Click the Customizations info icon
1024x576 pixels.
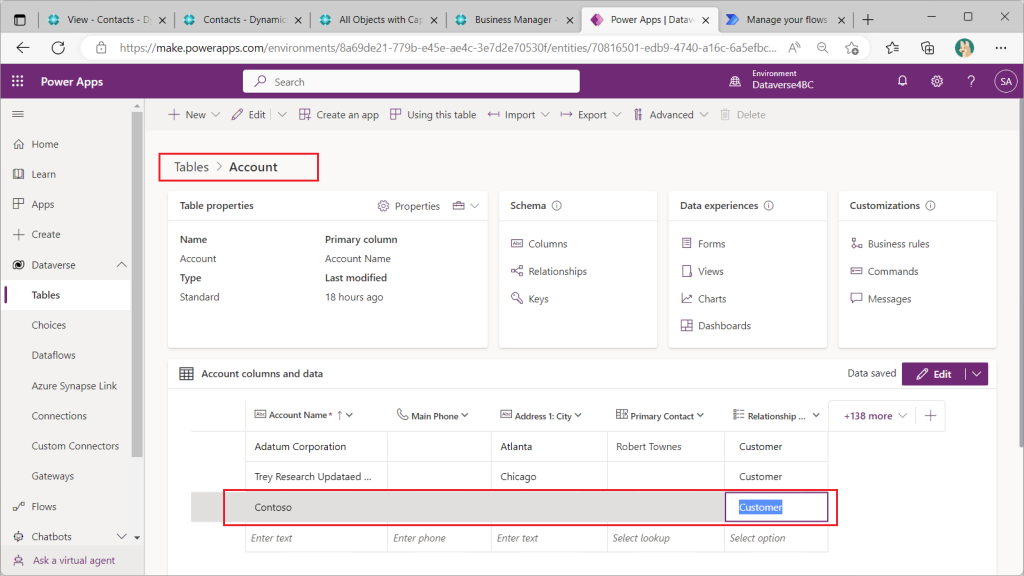click(931, 206)
